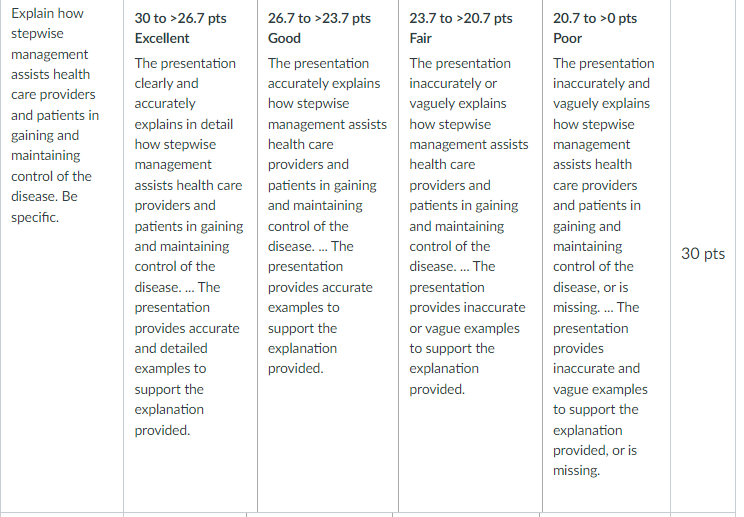Click the '30 to >26.7 pts' range label
Image resolution: width=744 pixels, height=517 pixels.
(180, 18)
